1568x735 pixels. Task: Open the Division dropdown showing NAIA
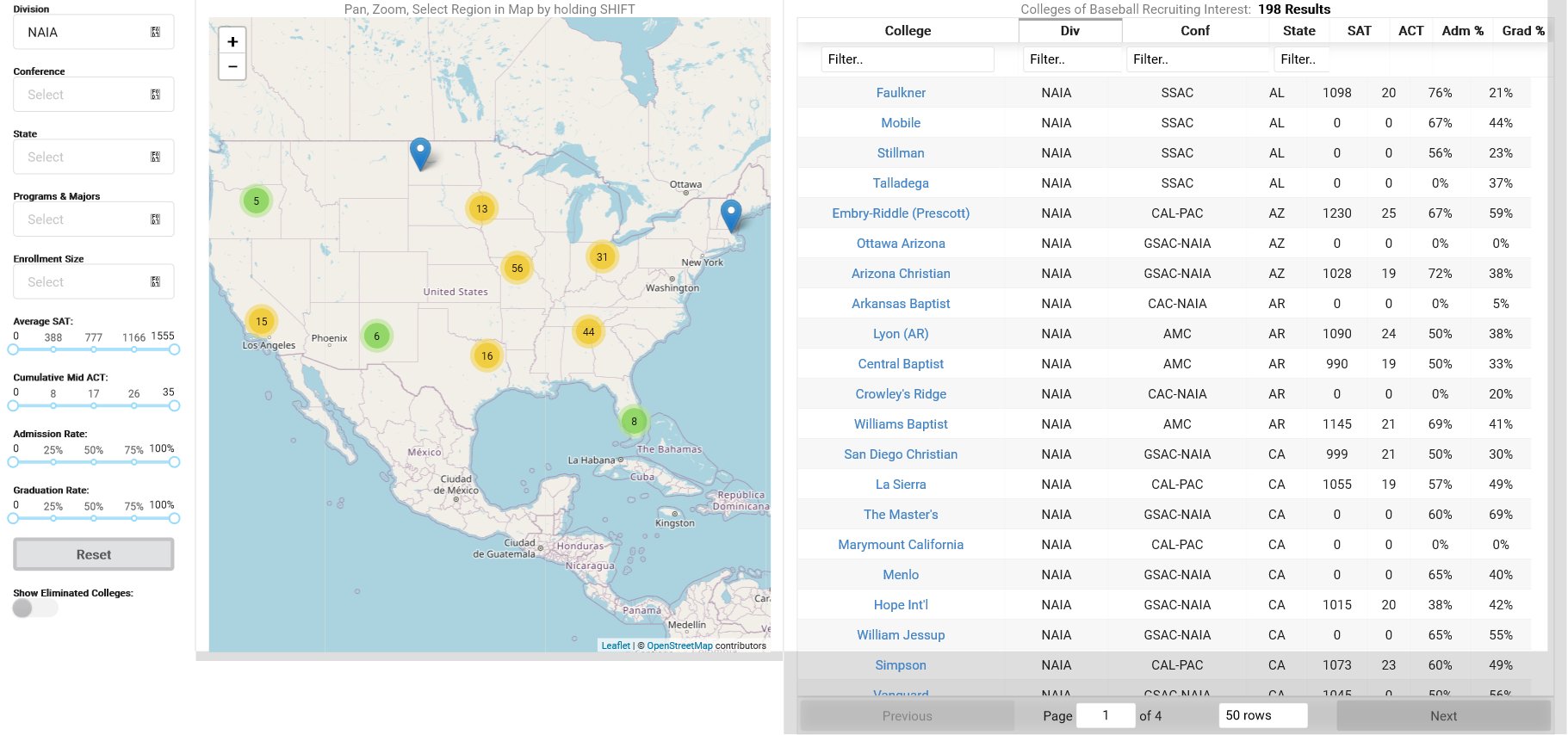(x=94, y=32)
